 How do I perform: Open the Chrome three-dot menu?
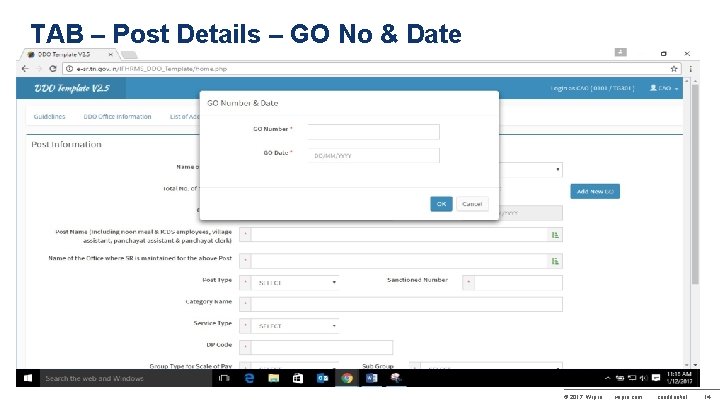click(690, 69)
